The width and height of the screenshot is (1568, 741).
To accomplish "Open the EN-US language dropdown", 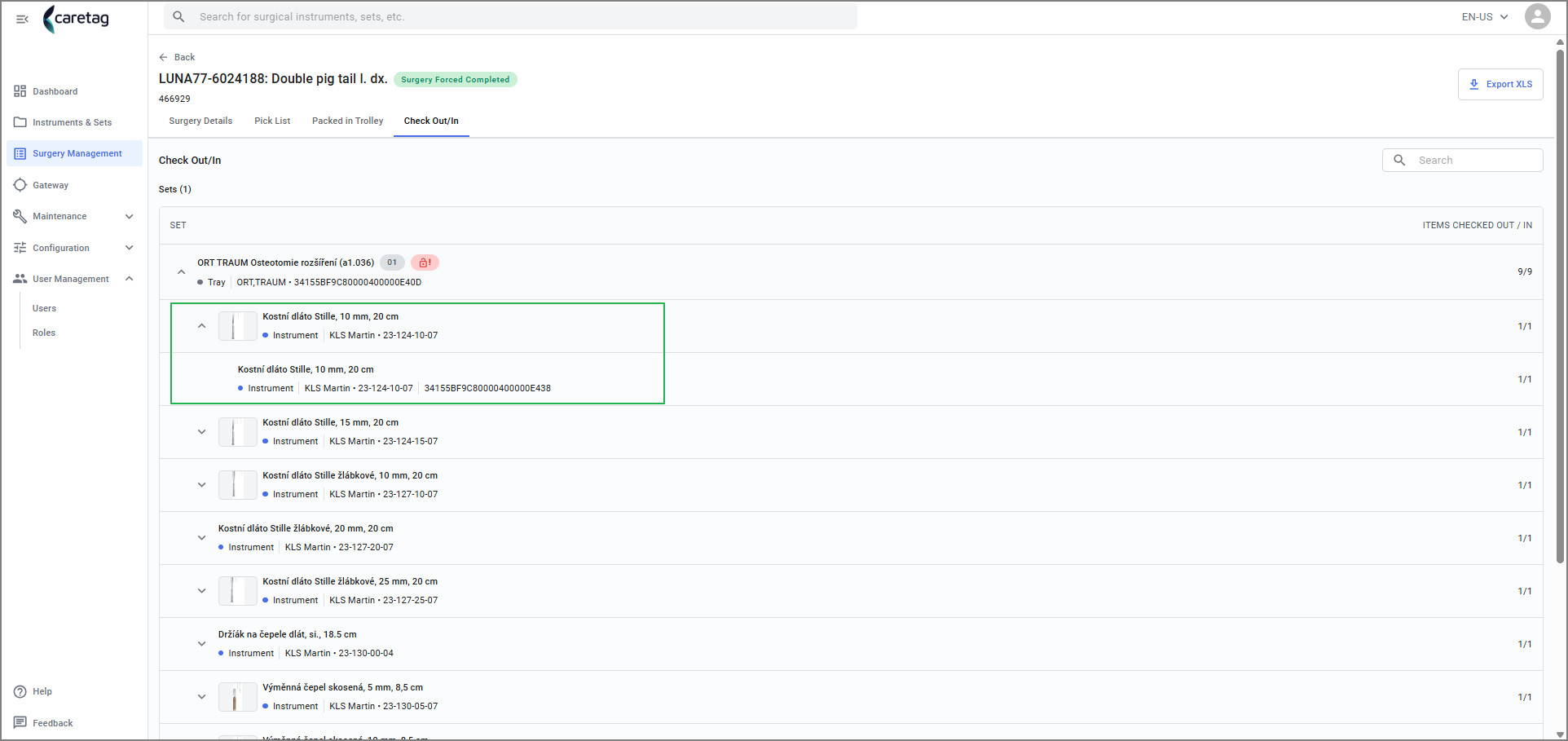I will coord(1485,16).
